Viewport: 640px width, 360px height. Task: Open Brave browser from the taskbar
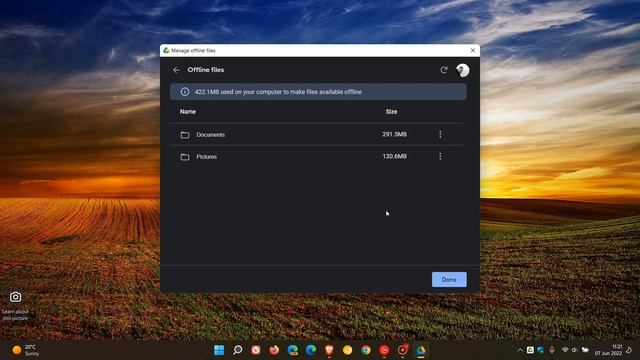click(329, 350)
